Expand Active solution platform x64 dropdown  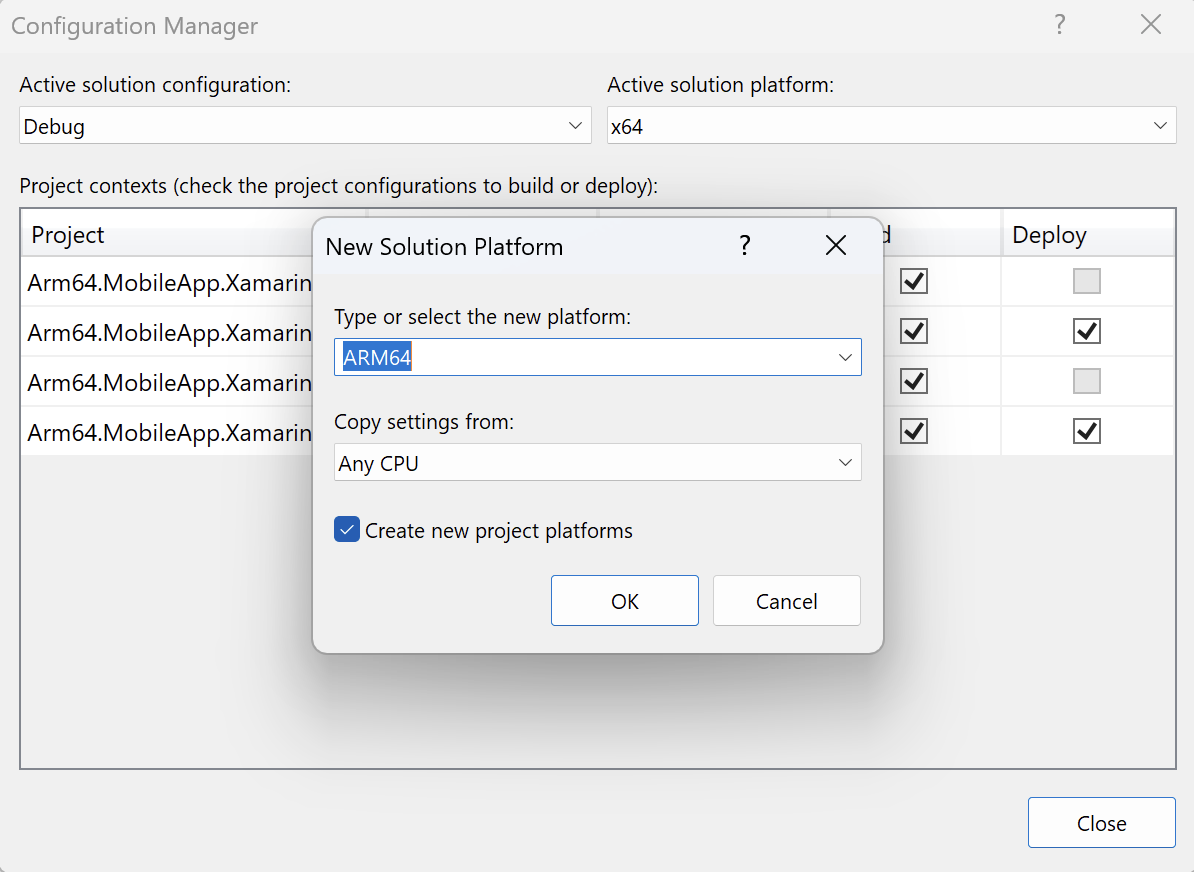click(1160, 126)
